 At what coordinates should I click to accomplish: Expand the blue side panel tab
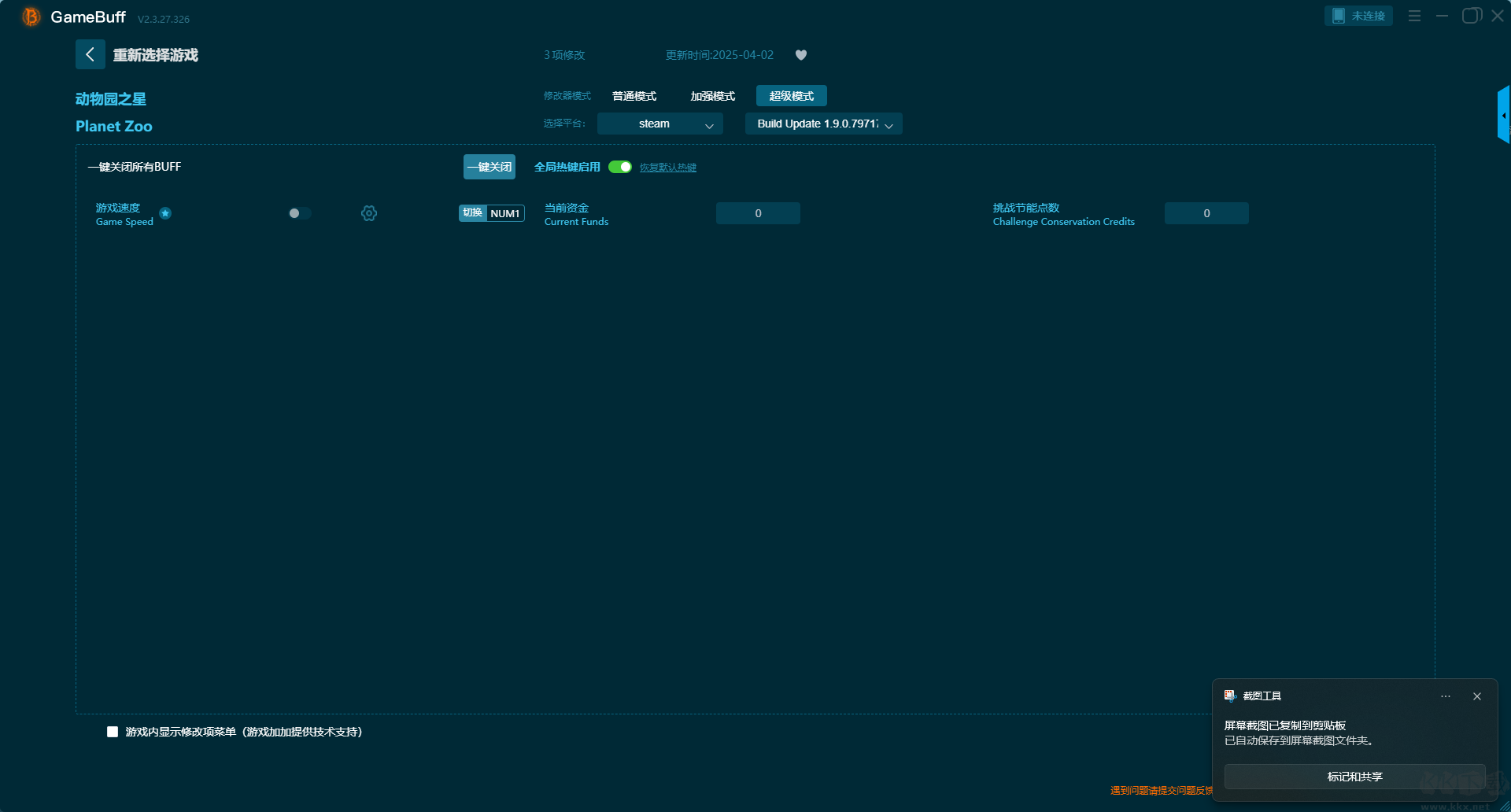click(x=1504, y=115)
